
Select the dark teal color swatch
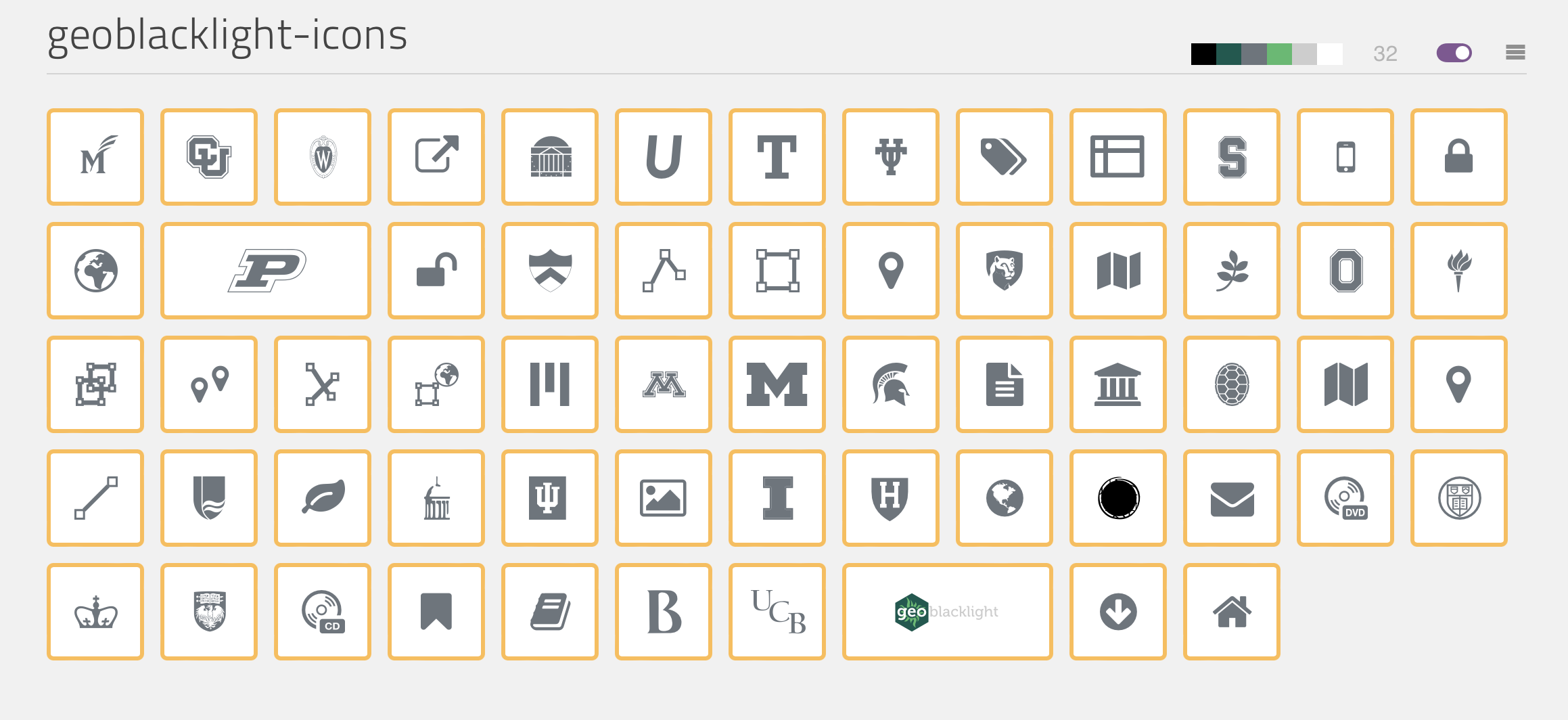click(x=1228, y=54)
